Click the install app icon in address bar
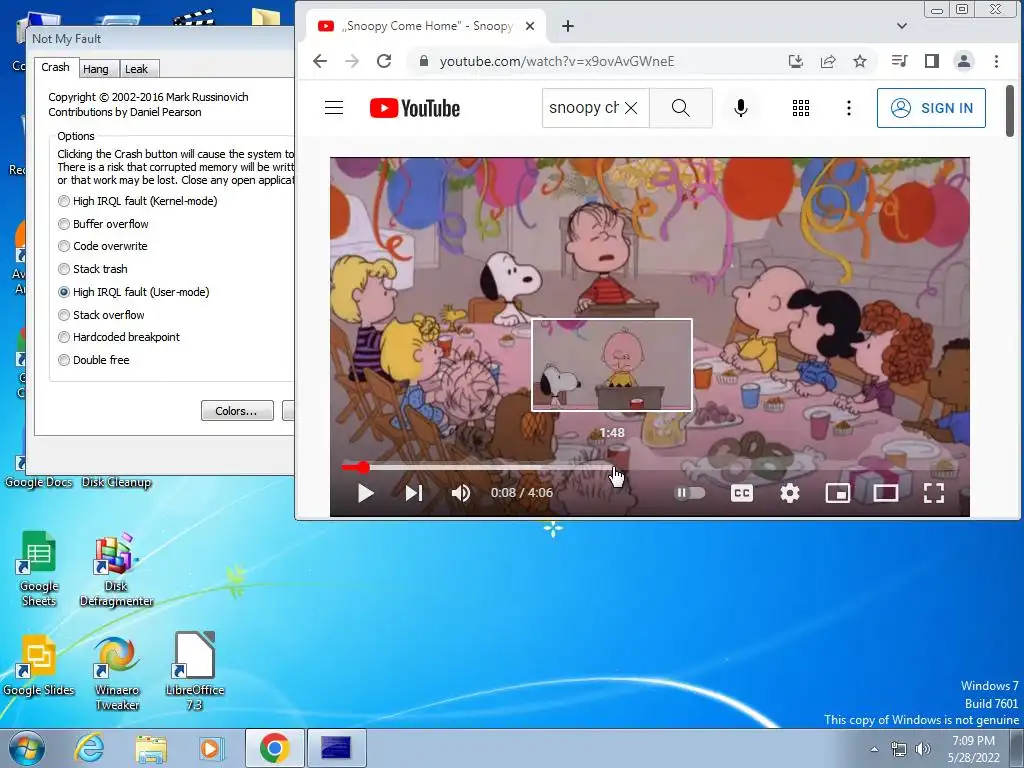Image resolution: width=1024 pixels, height=768 pixels. point(795,61)
